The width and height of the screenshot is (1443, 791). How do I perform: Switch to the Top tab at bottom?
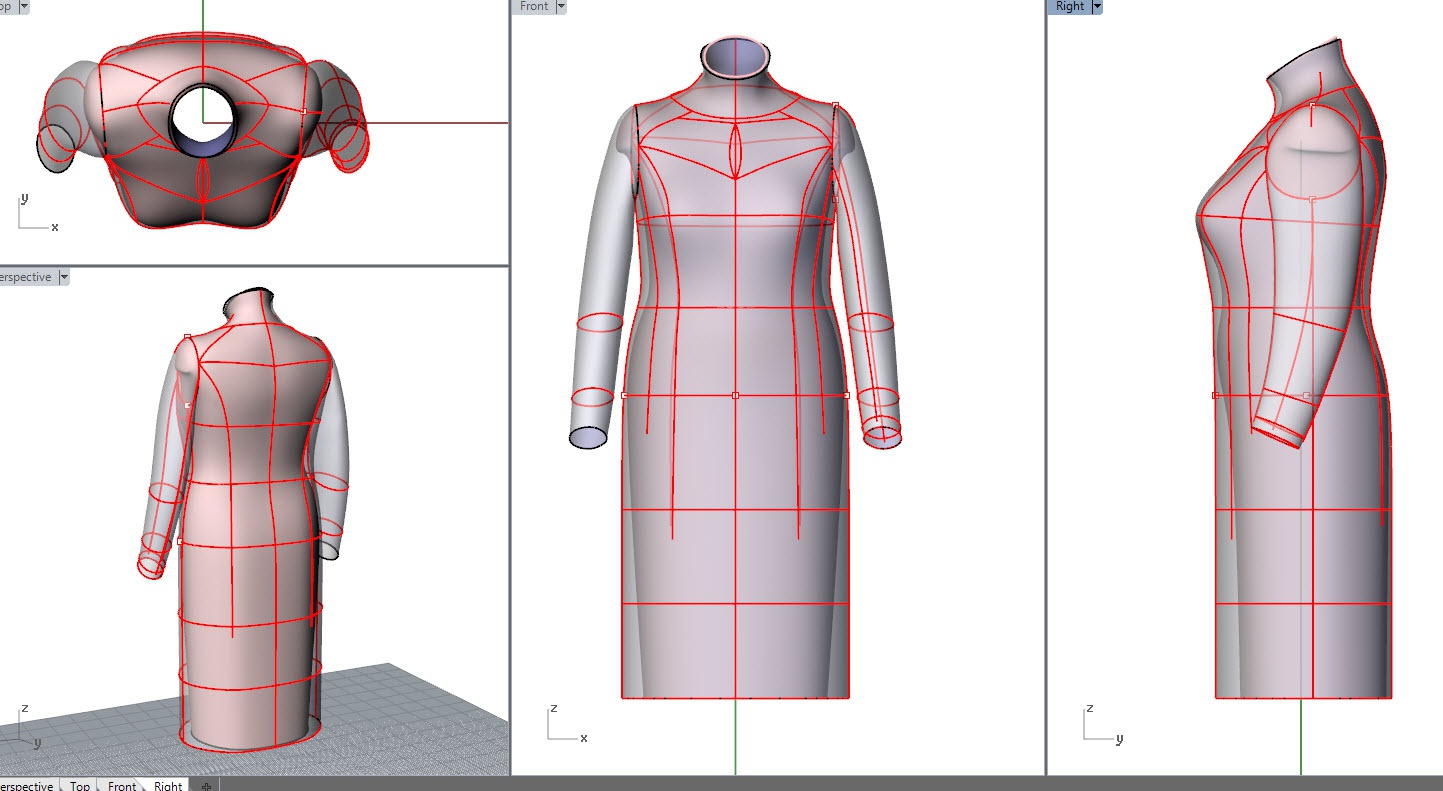pyautogui.click(x=80, y=785)
